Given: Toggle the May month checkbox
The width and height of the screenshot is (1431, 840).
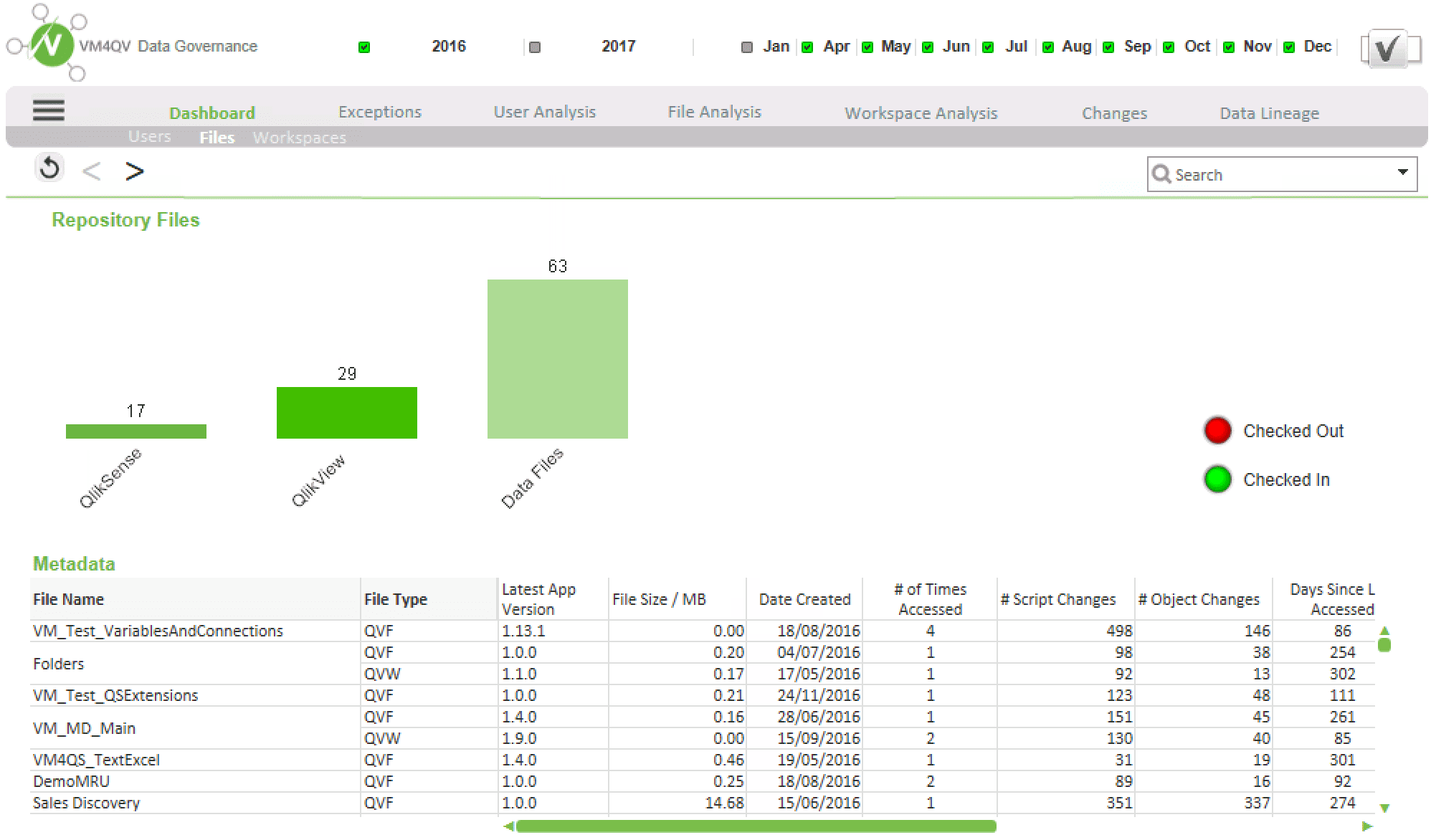Looking at the screenshot, I should coord(867,47).
